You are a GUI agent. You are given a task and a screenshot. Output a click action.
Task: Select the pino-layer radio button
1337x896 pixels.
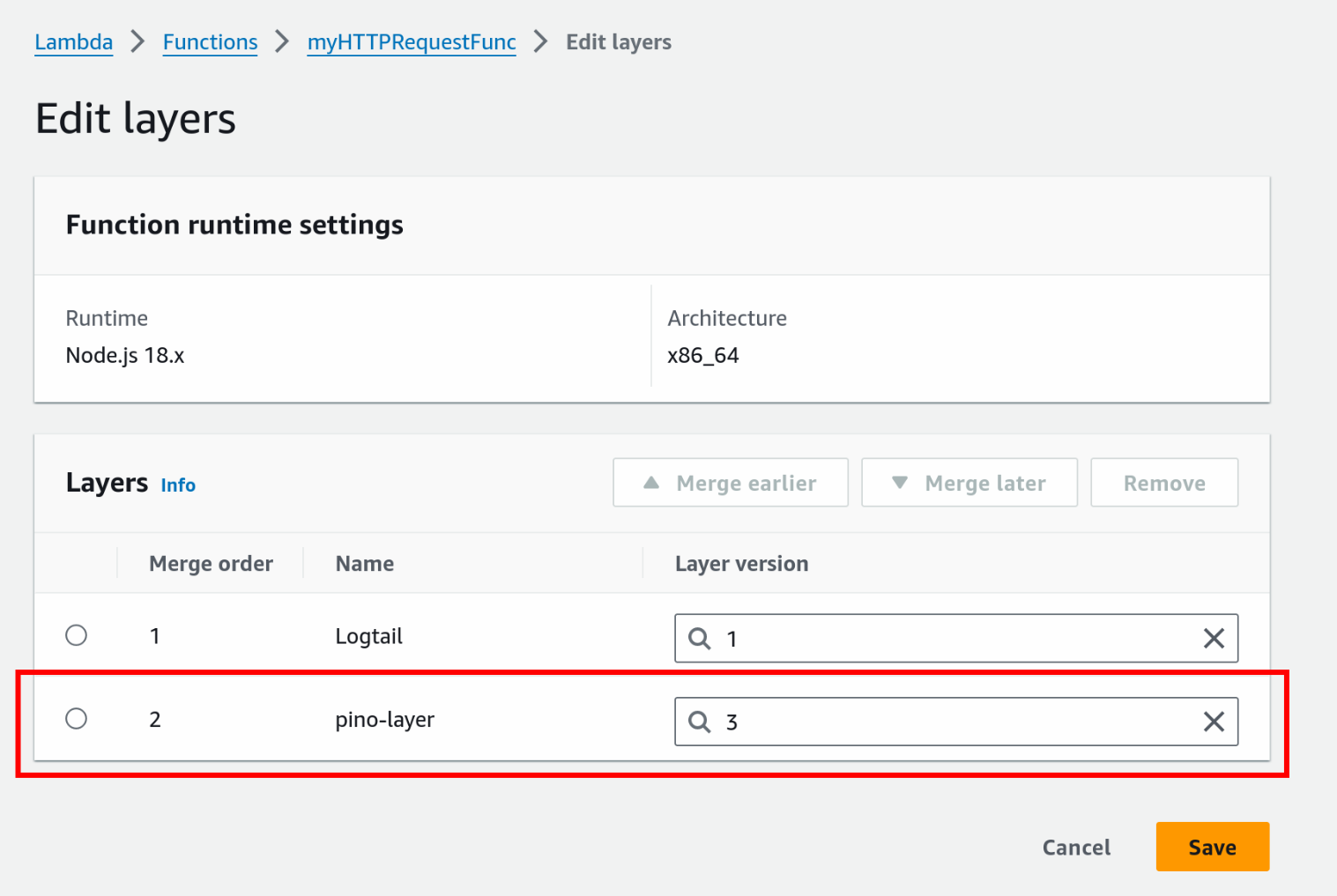point(77,719)
